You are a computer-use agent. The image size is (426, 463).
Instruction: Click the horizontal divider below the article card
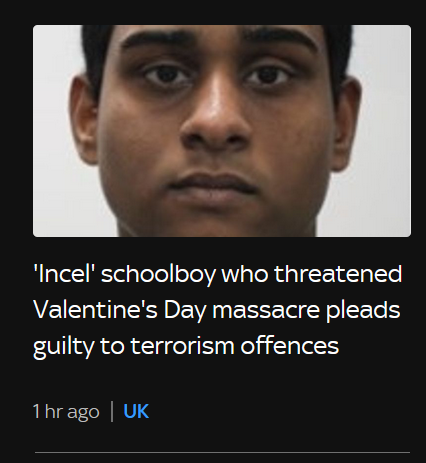pyautogui.click(x=222, y=453)
